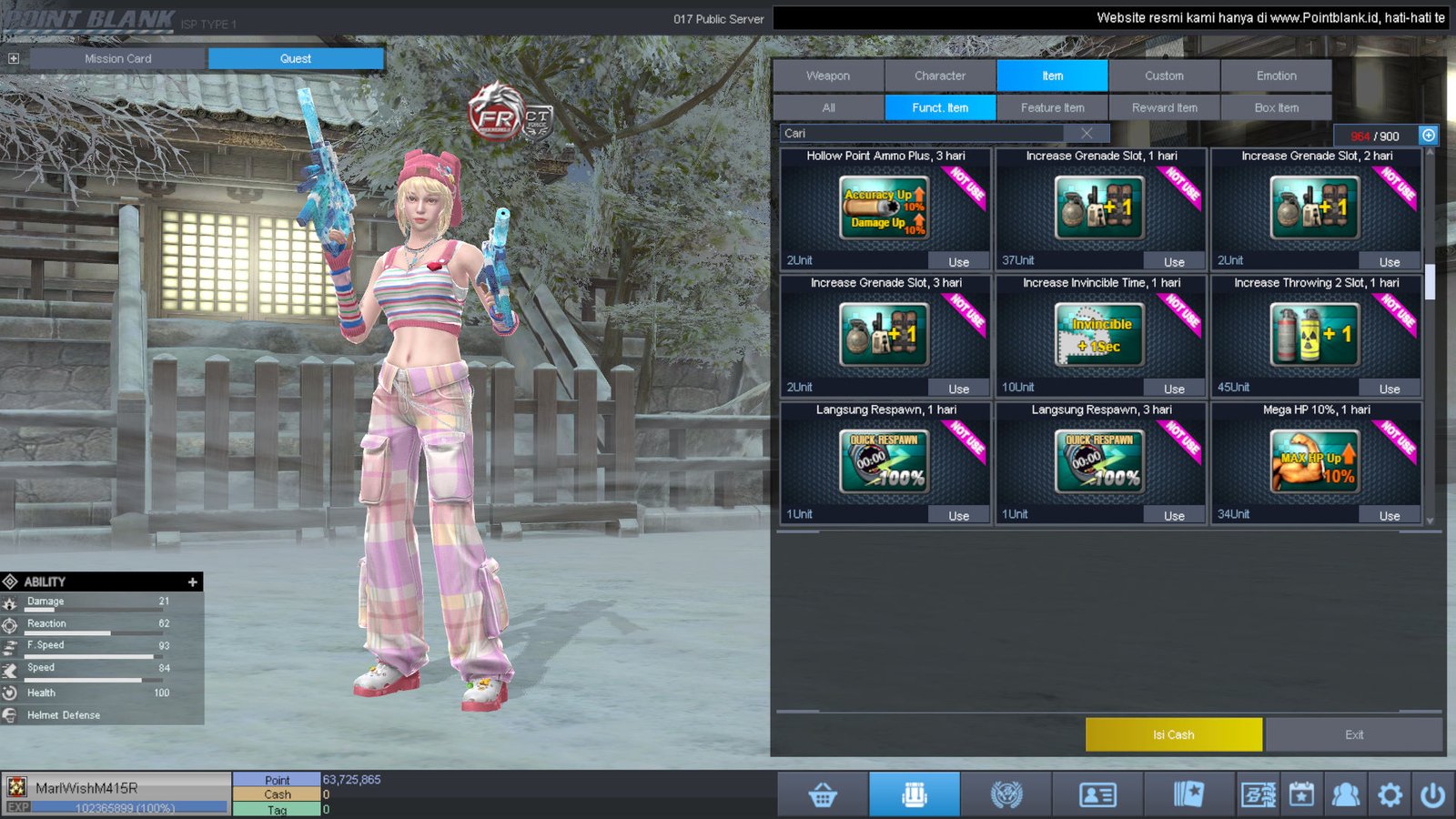The height and width of the screenshot is (819, 1456).
Task: Switch to the Weapon tab
Action: [x=828, y=76]
